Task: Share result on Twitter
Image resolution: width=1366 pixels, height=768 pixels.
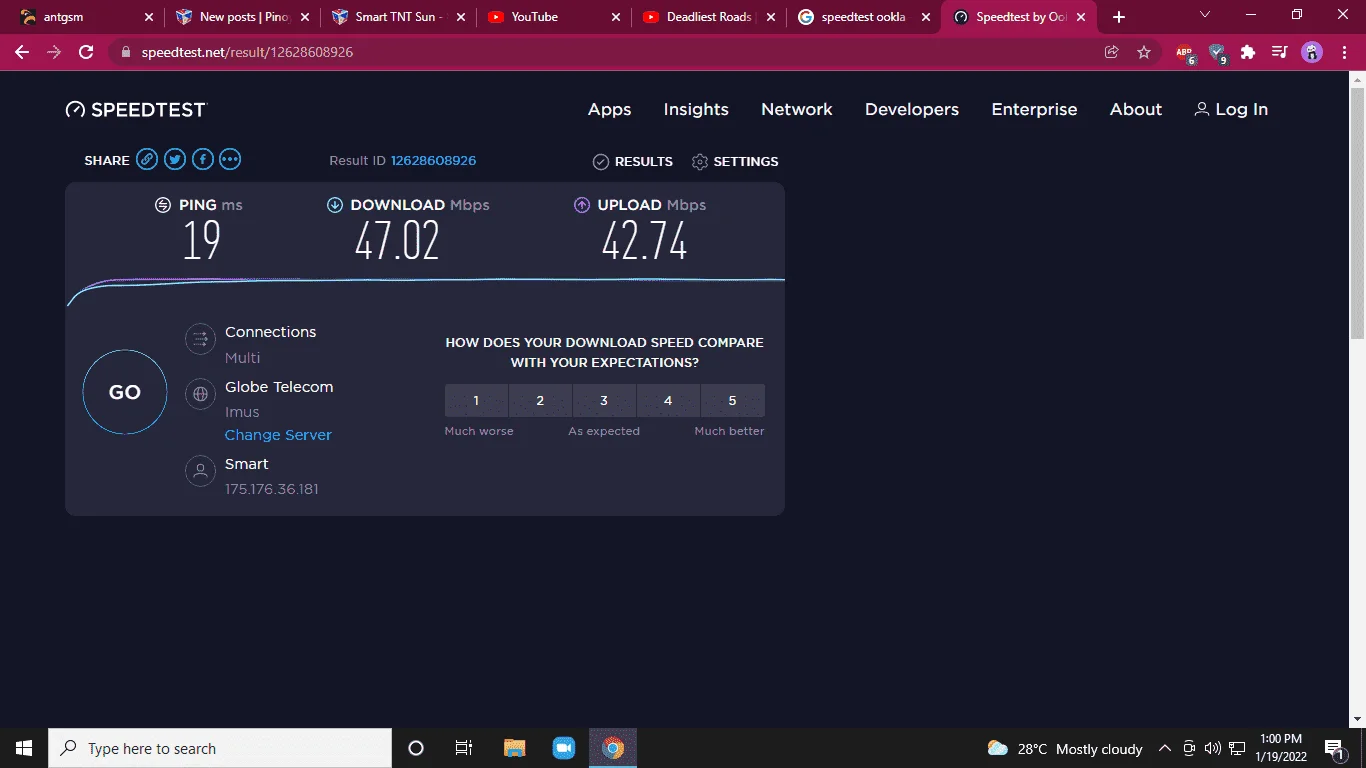Action: click(x=175, y=159)
